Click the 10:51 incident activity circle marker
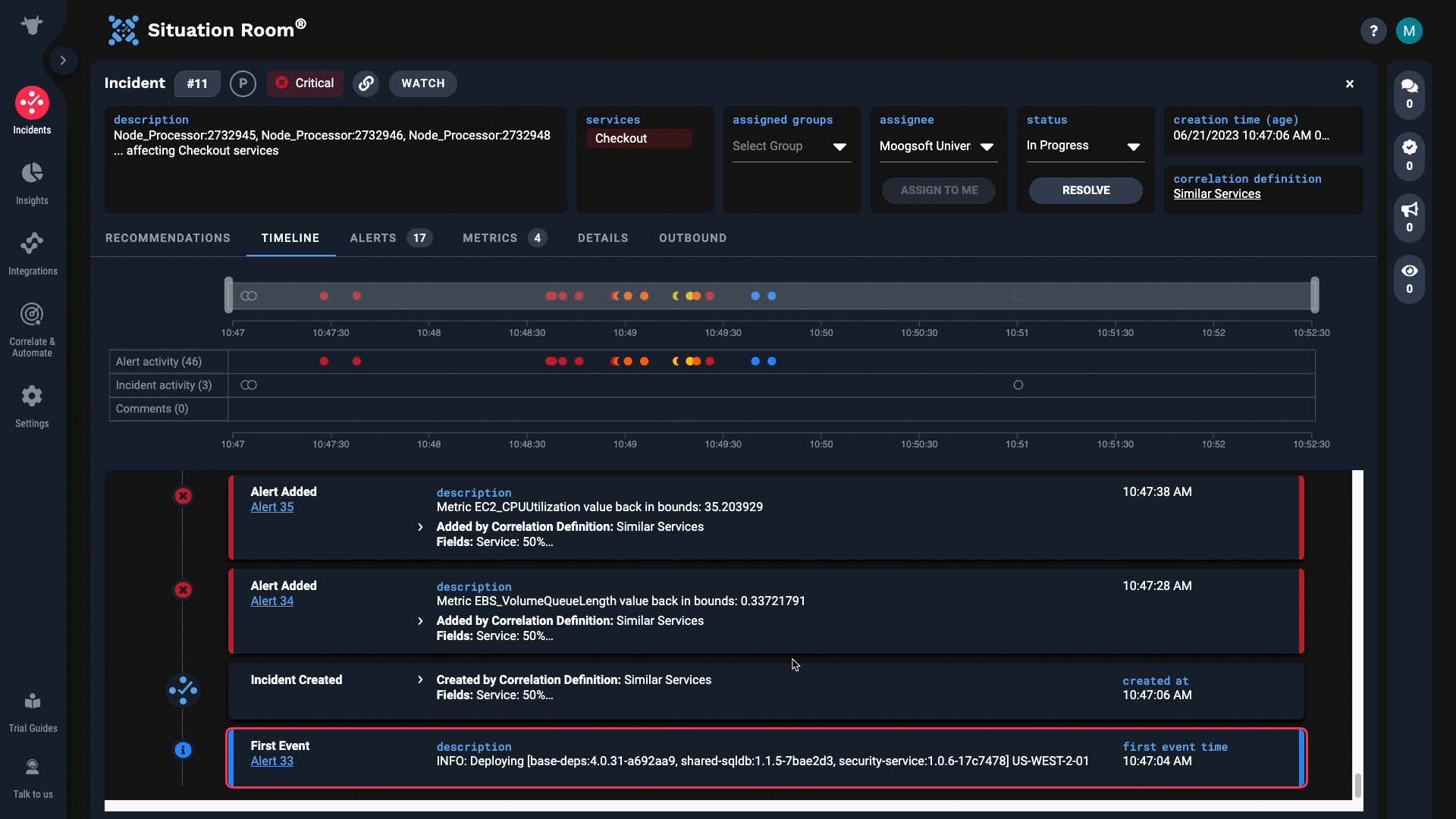 pos(1018,385)
